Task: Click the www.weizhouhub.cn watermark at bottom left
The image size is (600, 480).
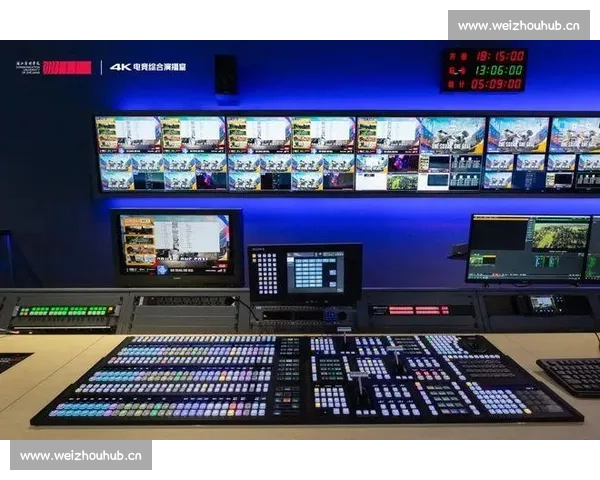Action: [x=80, y=456]
